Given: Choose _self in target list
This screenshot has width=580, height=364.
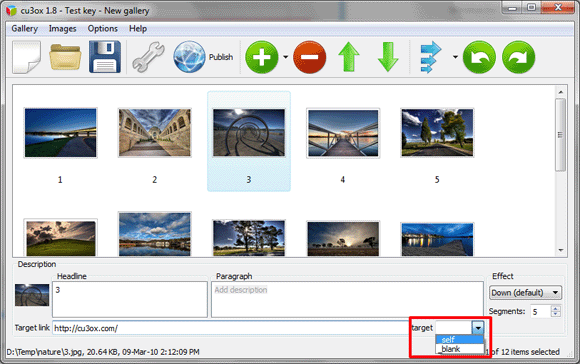Looking at the screenshot, I should (460, 339).
